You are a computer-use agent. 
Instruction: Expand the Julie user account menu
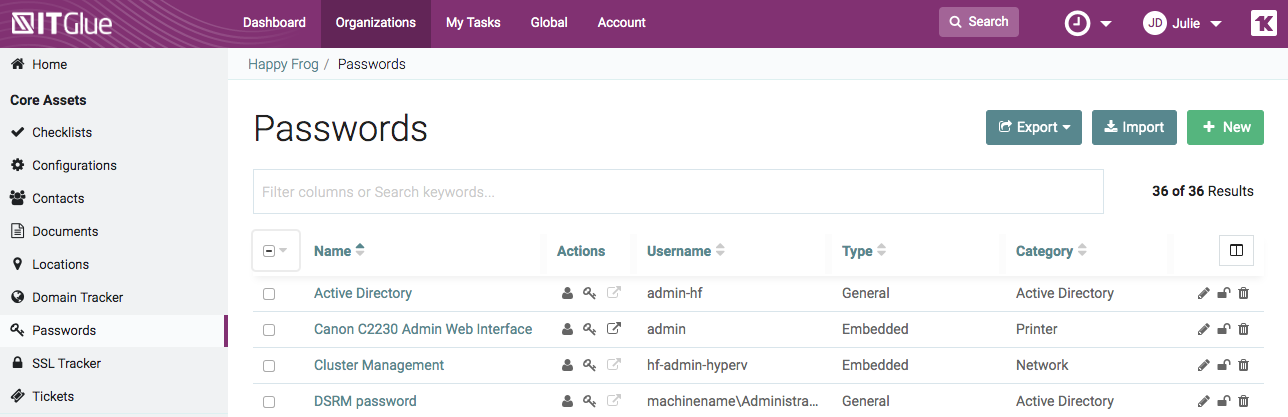click(1183, 23)
